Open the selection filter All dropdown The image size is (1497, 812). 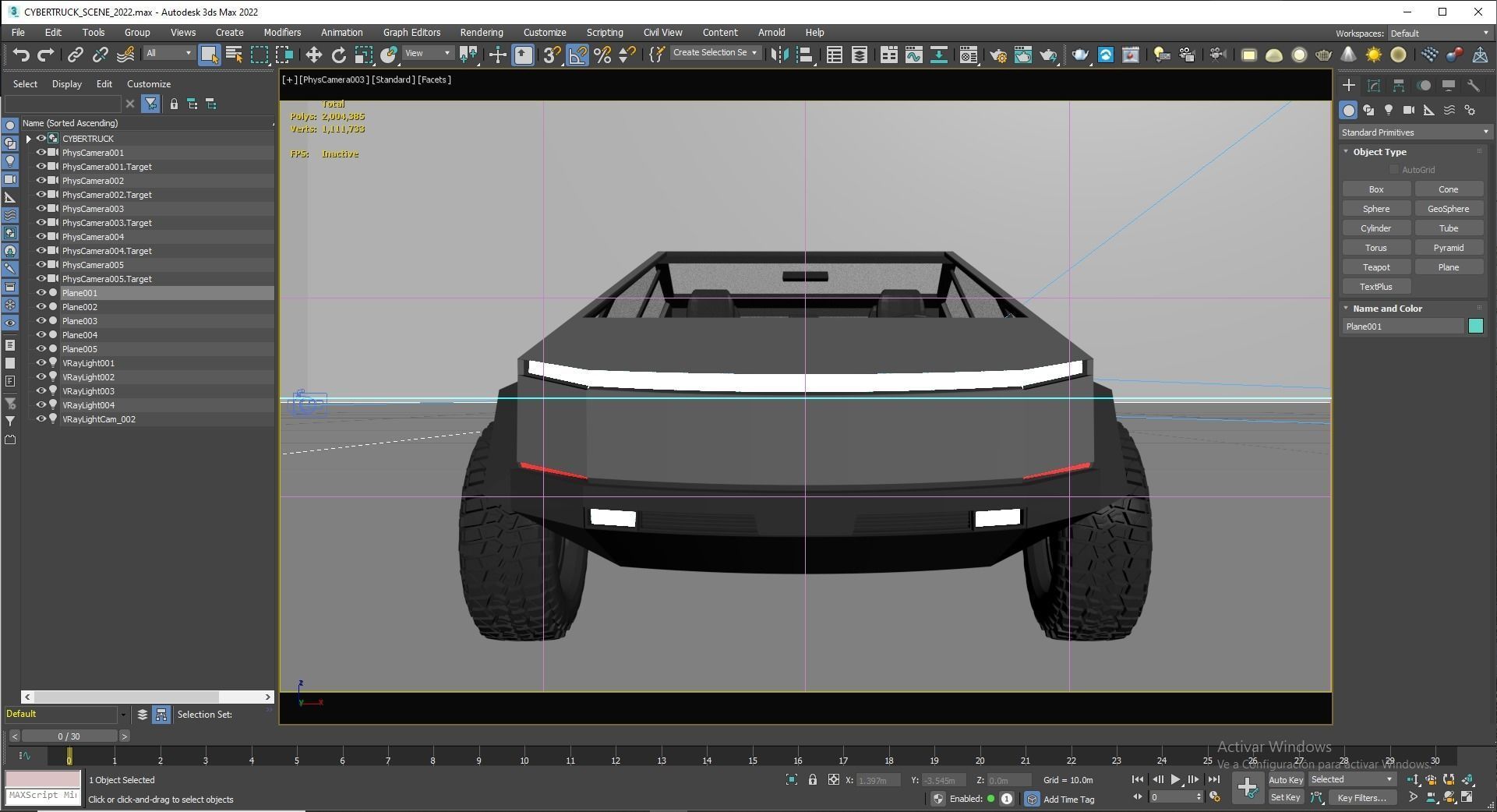(169, 53)
